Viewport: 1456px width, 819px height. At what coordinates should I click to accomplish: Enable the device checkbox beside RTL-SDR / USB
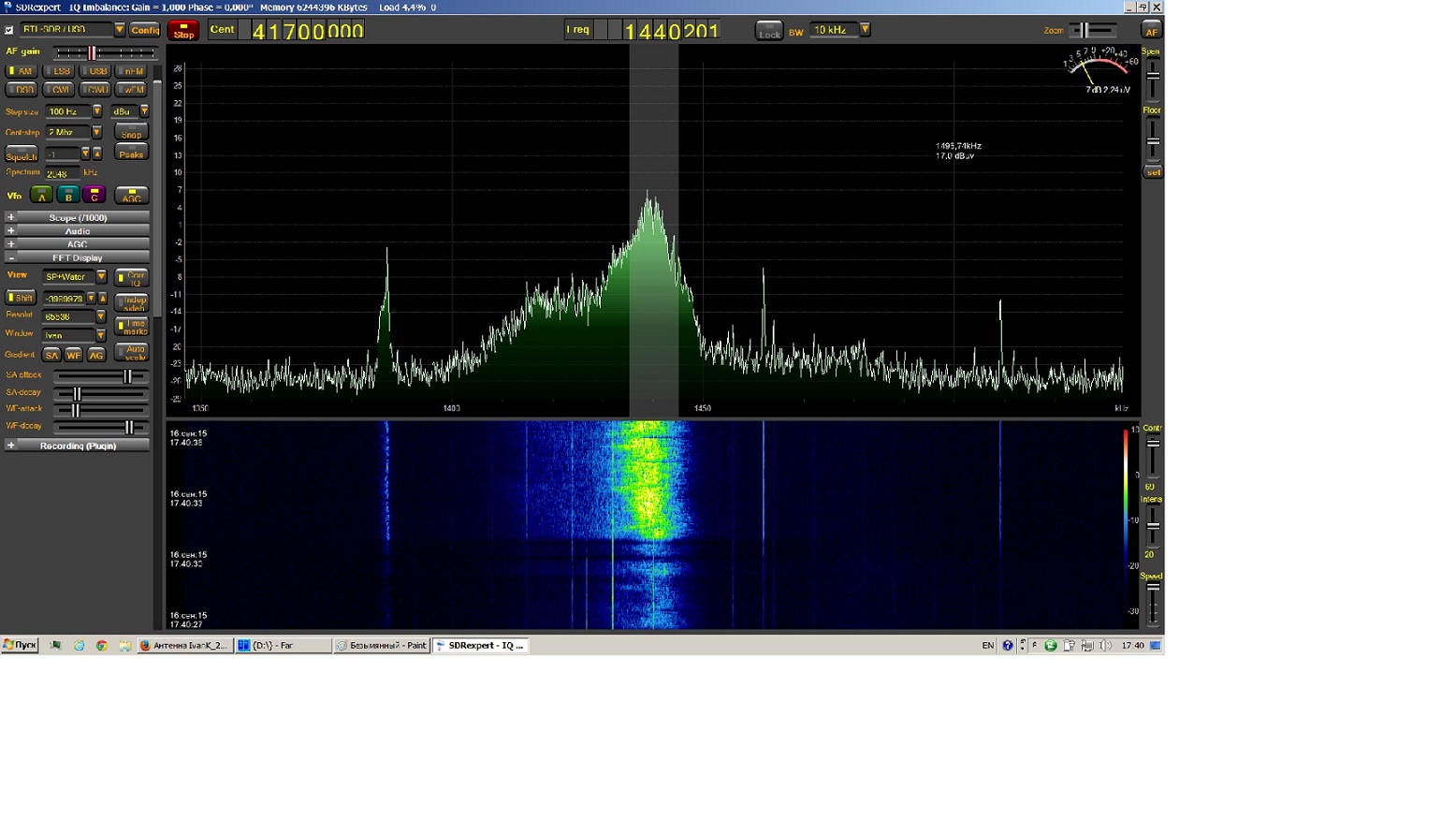tap(9, 30)
